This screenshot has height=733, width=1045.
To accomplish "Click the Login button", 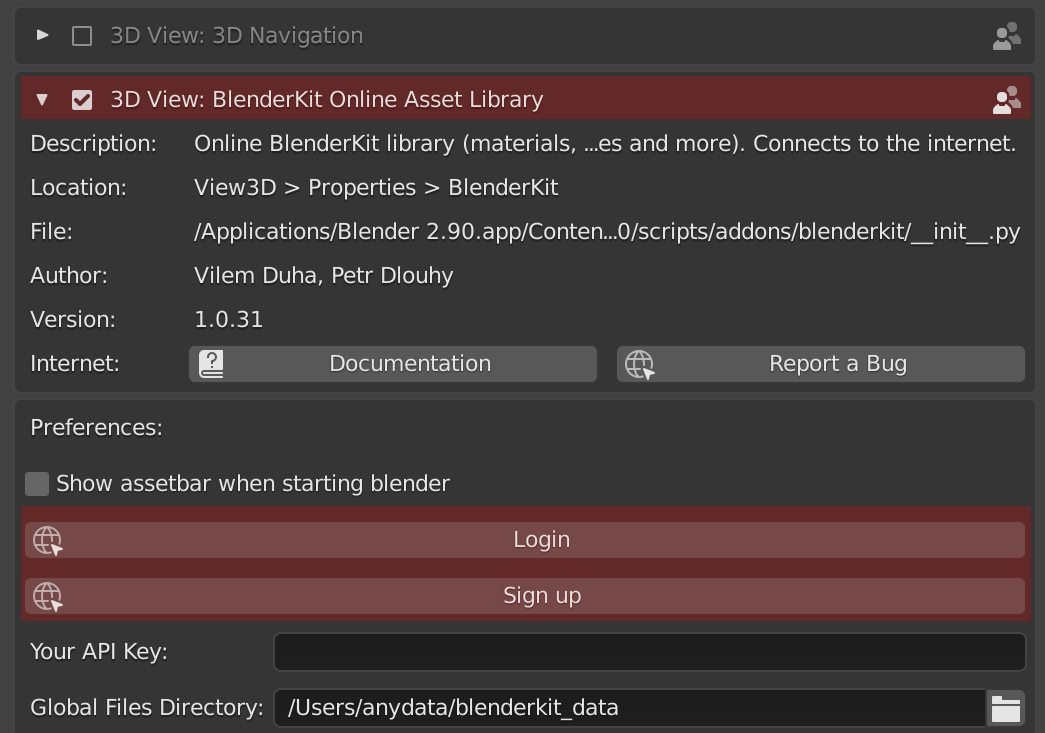I will pyautogui.click(x=524, y=540).
